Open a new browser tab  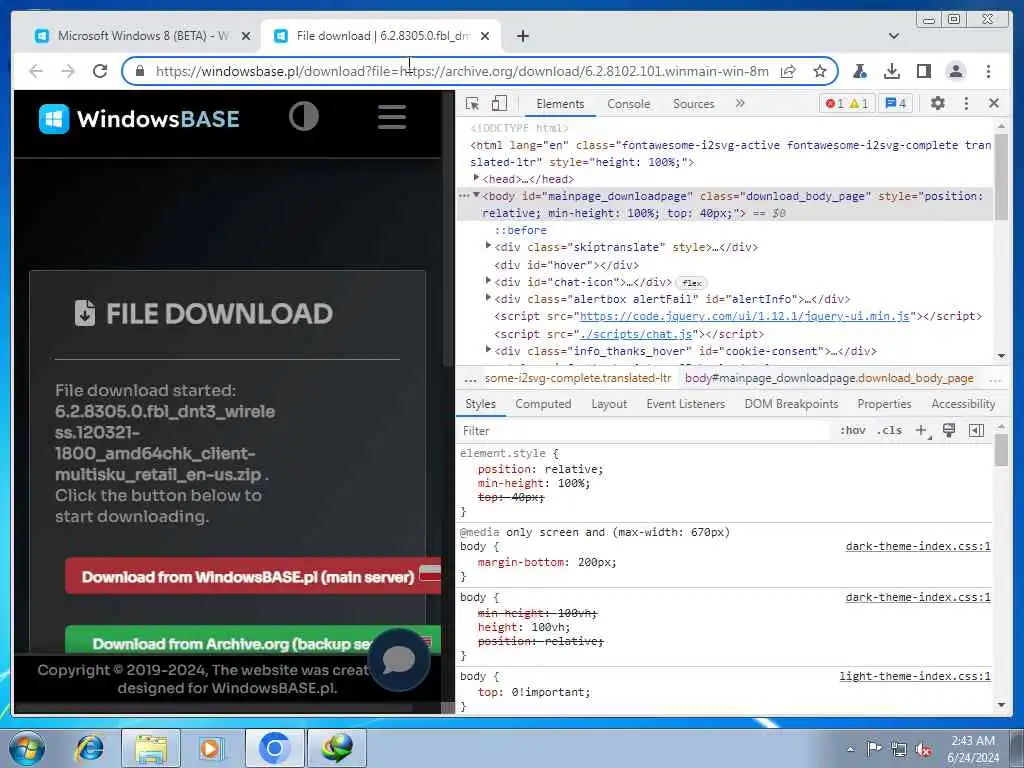pyautogui.click(x=522, y=36)
